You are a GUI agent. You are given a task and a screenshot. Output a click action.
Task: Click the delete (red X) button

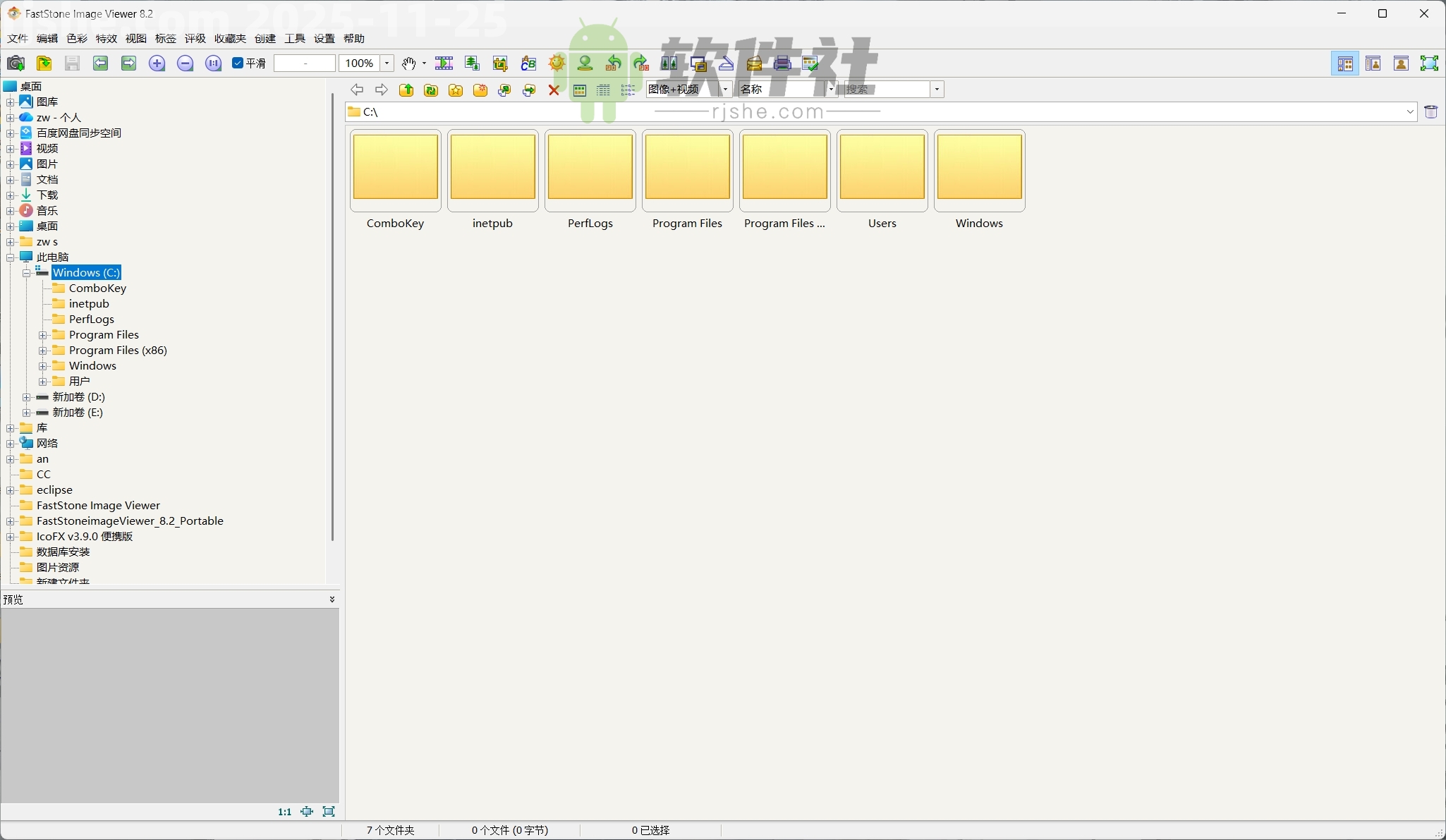click(554, 90)
